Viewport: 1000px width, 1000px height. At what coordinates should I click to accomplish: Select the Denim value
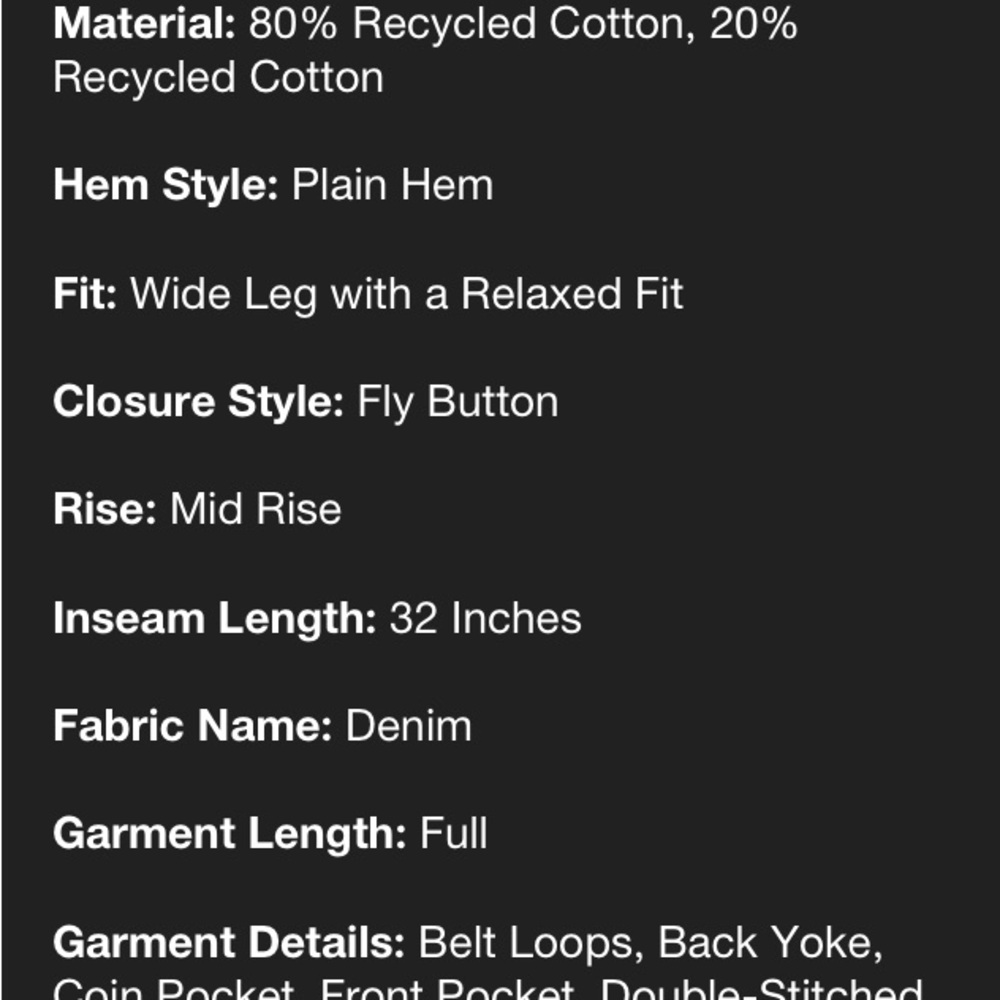point(409,726)
